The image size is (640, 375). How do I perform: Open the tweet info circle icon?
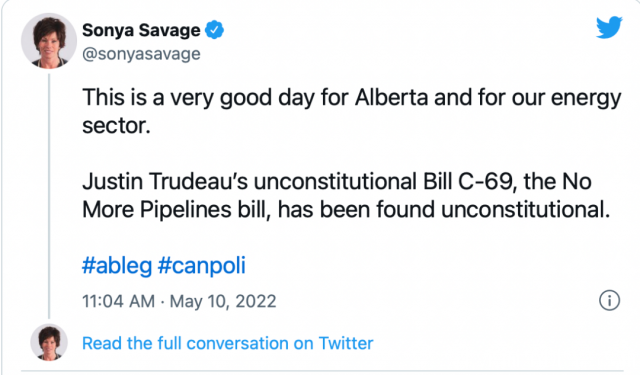609,300
